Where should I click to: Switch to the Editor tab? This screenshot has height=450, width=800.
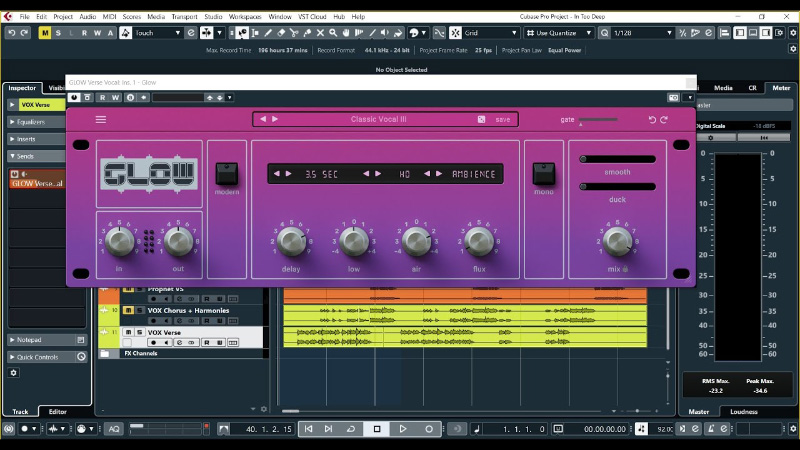pyautogui.click(x=58, y=412)
